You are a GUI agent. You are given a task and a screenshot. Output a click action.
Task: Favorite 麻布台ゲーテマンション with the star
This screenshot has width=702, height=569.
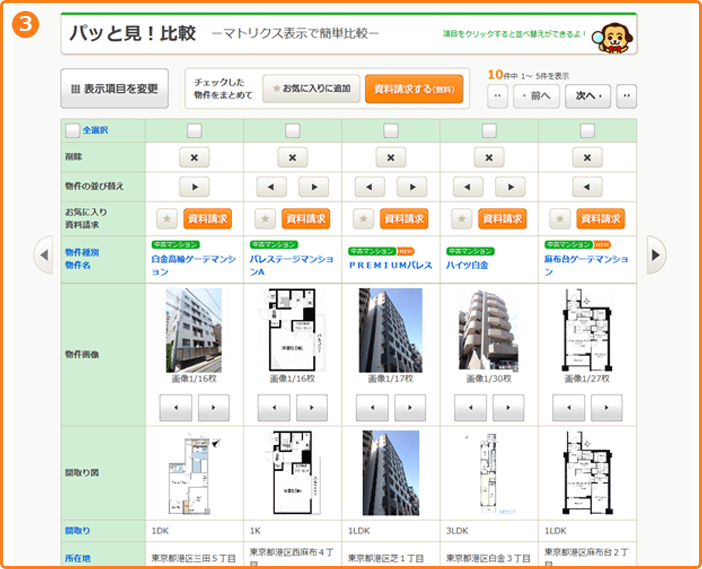tap(560, 219)
